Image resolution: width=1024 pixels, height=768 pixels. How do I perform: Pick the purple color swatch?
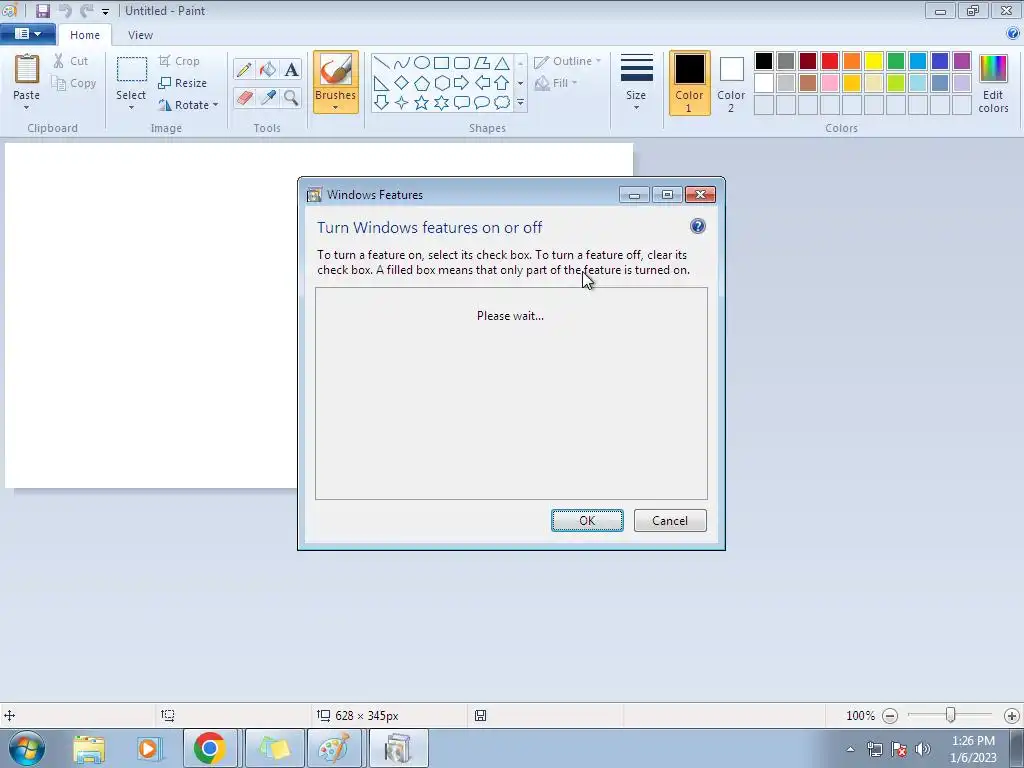pos(962,61)
